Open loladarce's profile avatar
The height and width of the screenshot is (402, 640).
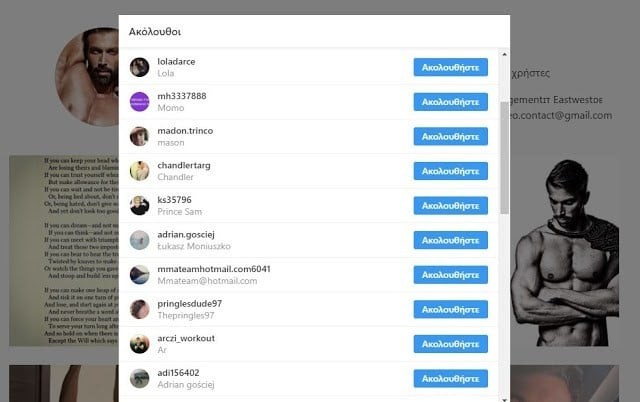tap(140, 67)
